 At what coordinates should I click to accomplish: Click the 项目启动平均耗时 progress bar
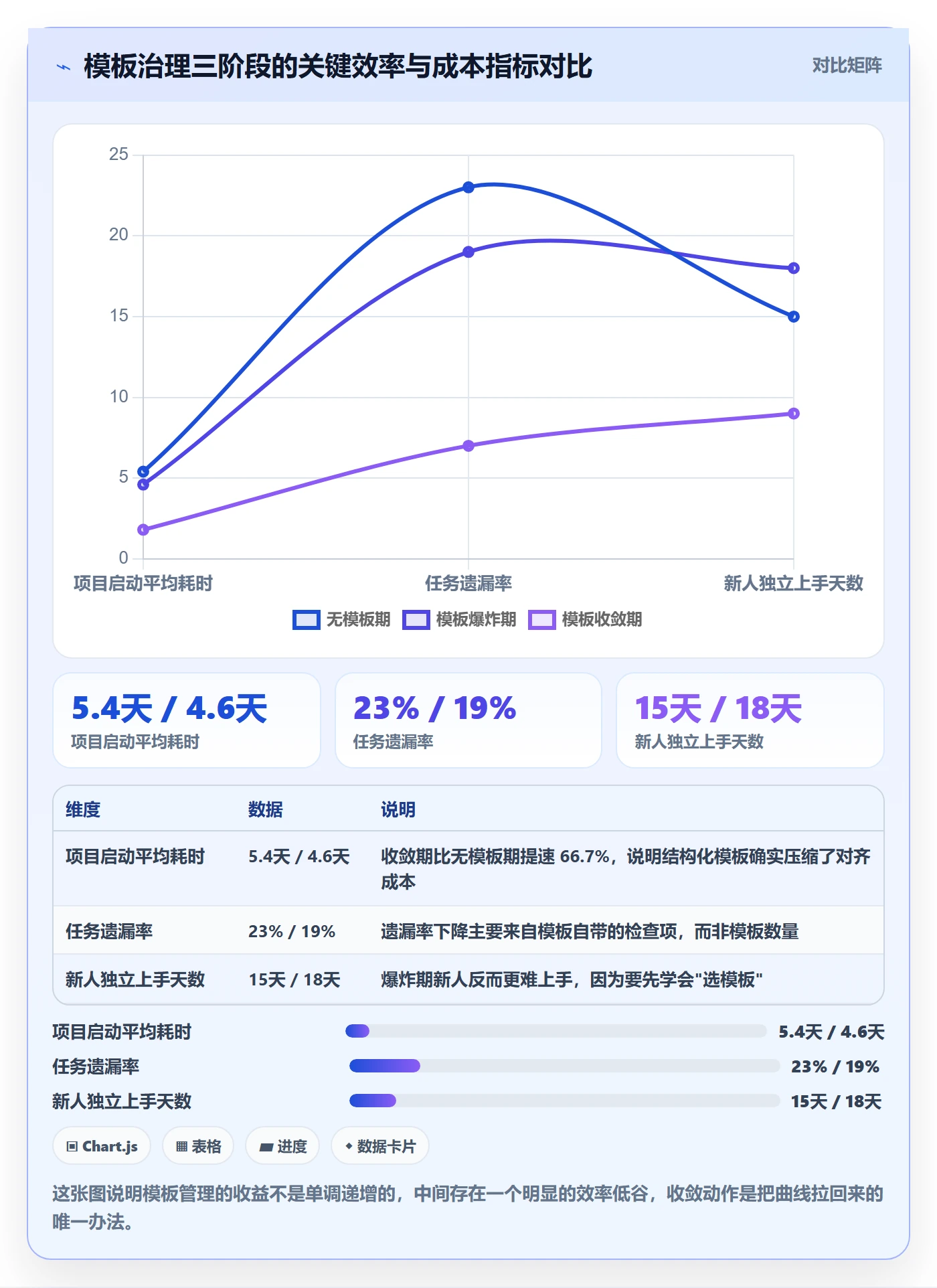pos(556,1031)
